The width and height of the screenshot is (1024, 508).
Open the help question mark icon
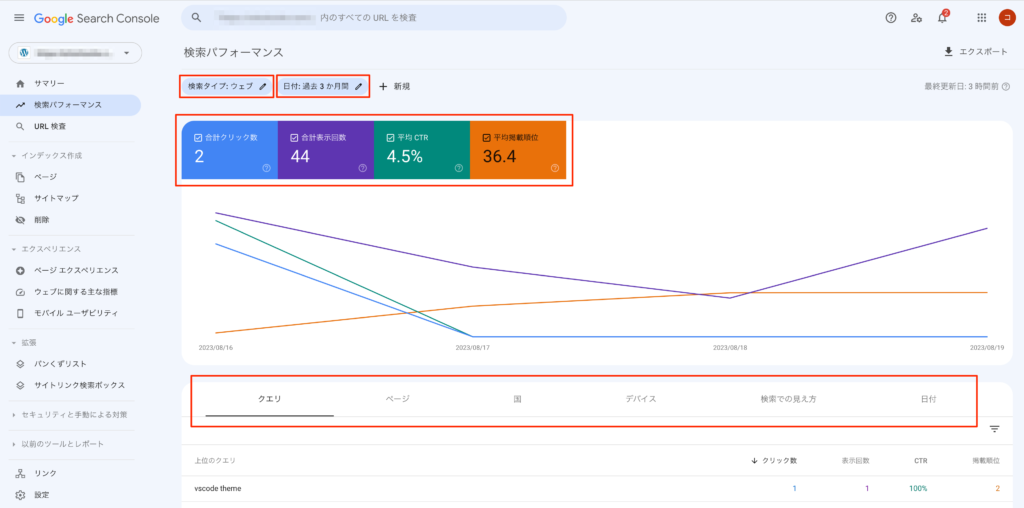[891, 18]
